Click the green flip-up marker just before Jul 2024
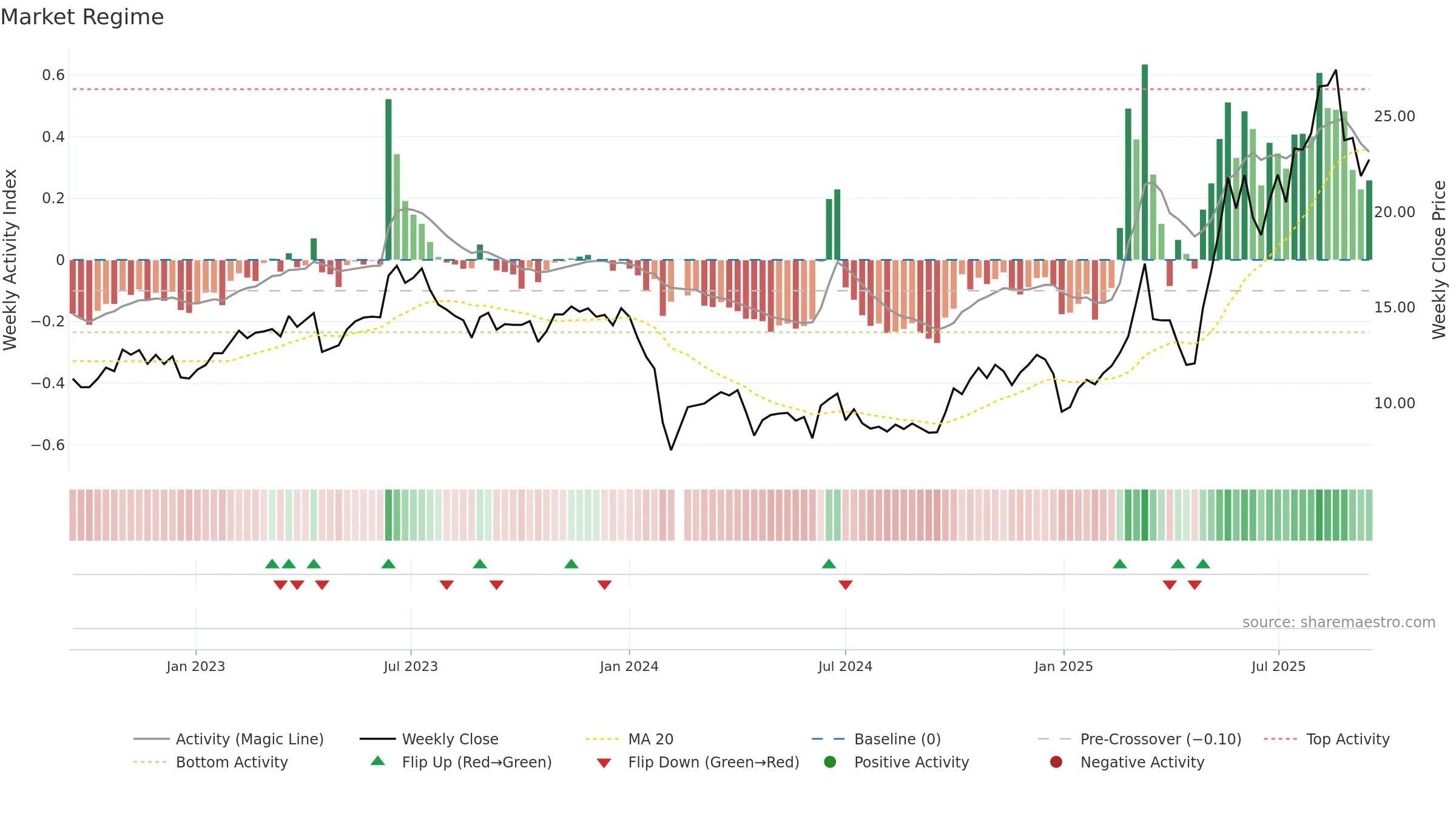This screenshot has height=819, width=1456. tap(829, 564)
